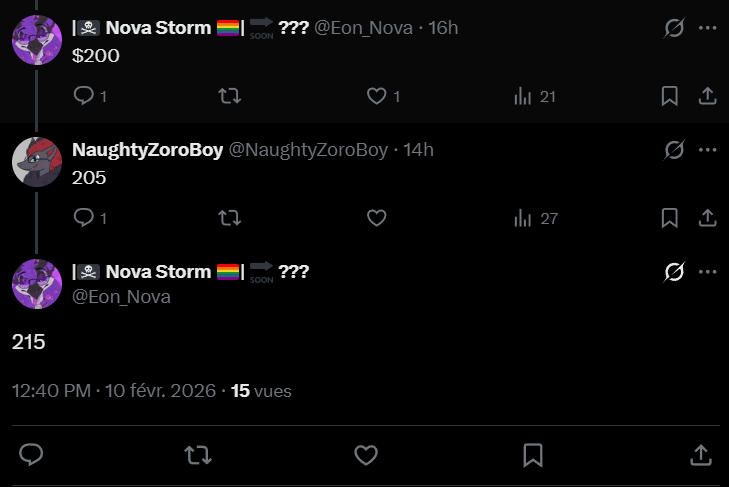Bookmark the main 215 post

pyautogui.click(x=533, y=455)
